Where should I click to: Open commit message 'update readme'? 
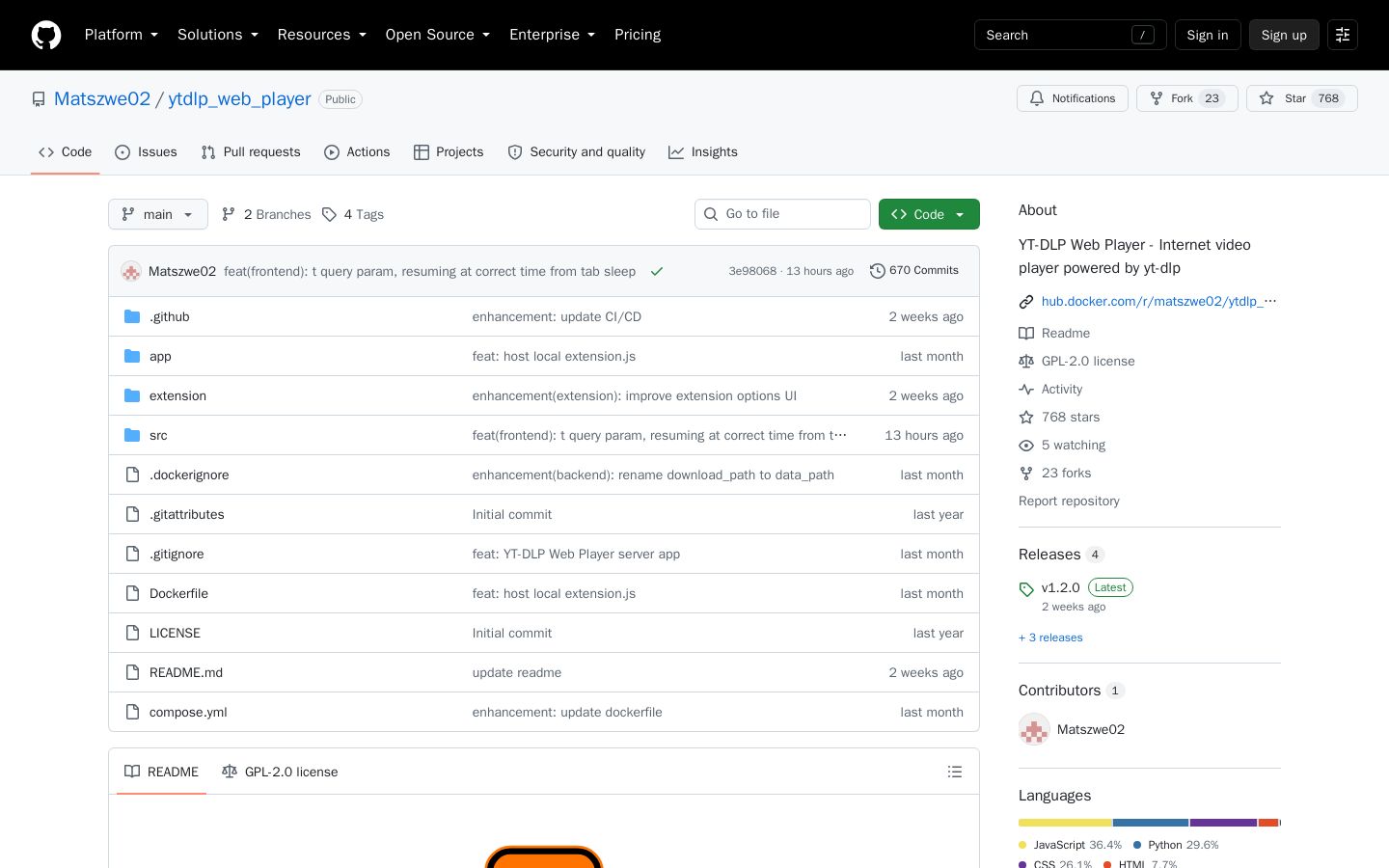(517, 672)
